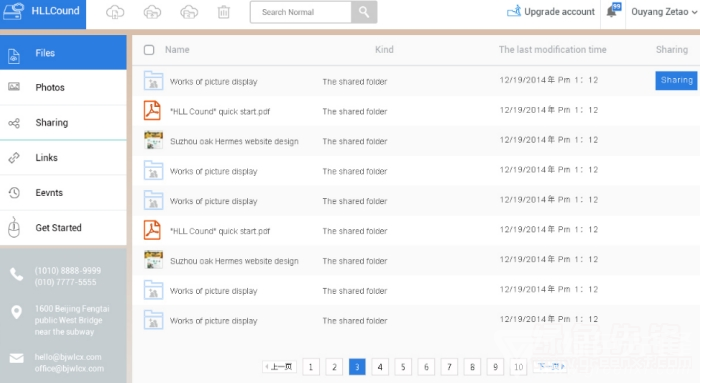This screenshot has width=701, height=383.
Task: Click the topmost Suzhou website design thumbnail
Action: click(x=153, y=140)
